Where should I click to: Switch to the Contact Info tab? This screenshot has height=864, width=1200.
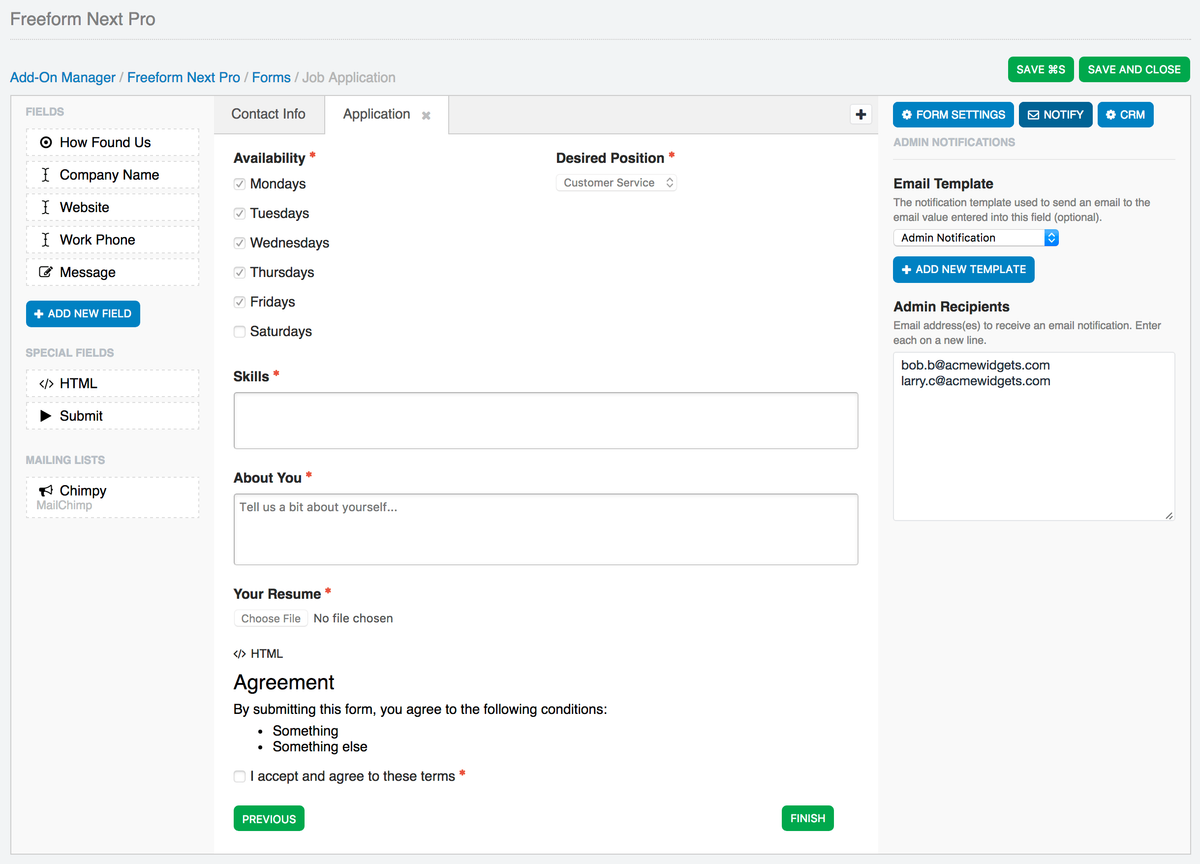268,114
